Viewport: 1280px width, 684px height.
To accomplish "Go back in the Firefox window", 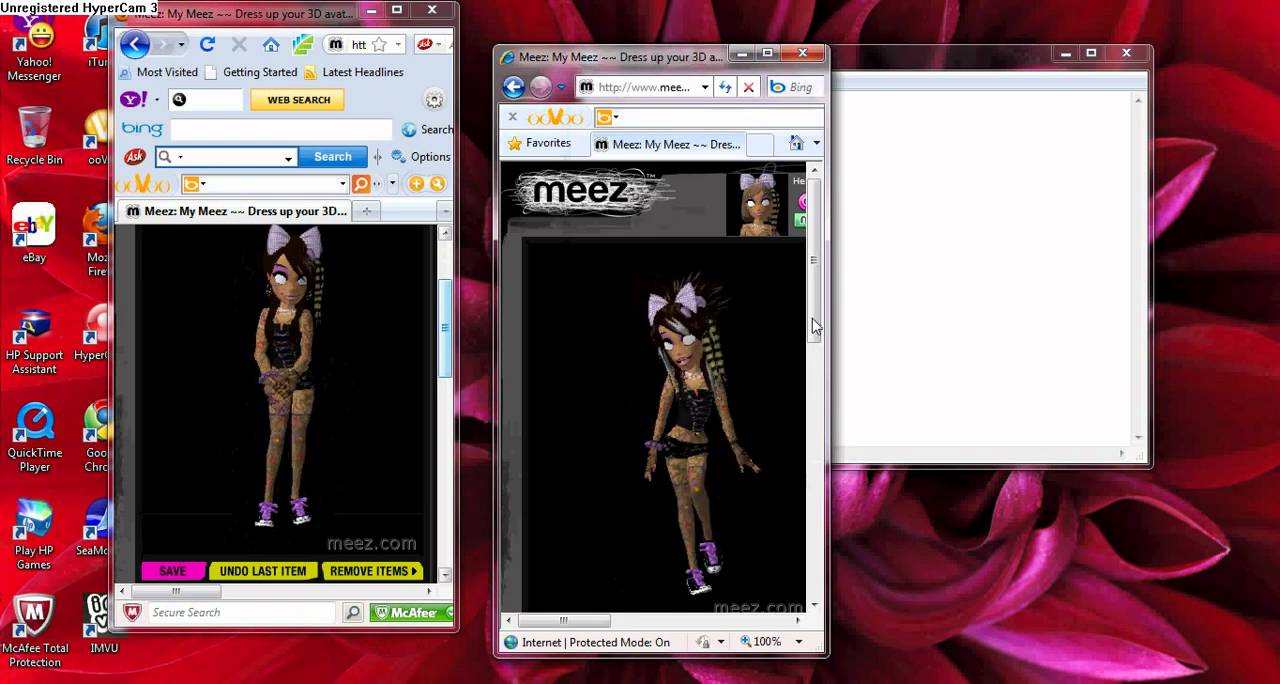I will point(134,44).
